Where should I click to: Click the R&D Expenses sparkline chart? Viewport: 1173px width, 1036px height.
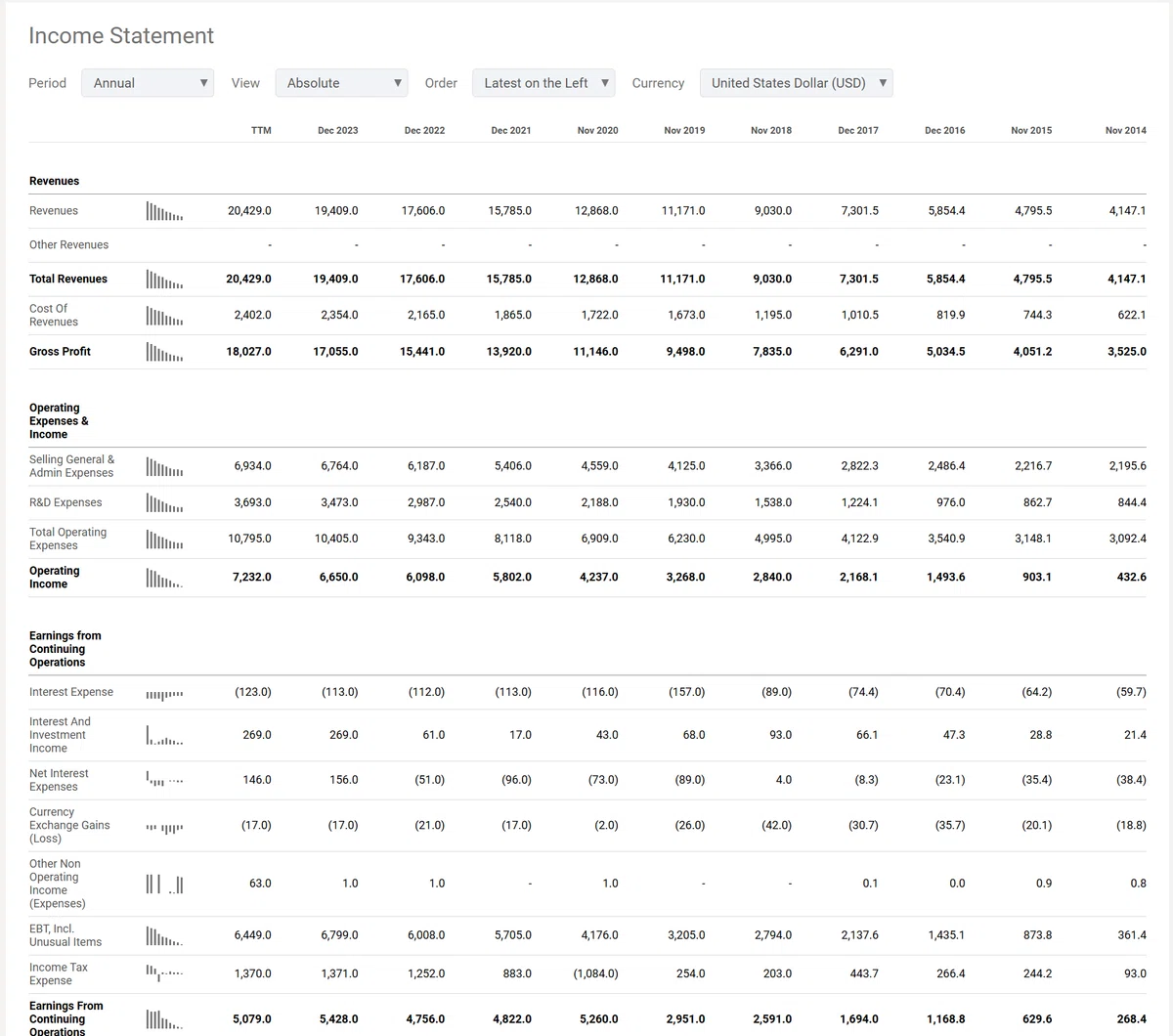click(x=164, y=503)
